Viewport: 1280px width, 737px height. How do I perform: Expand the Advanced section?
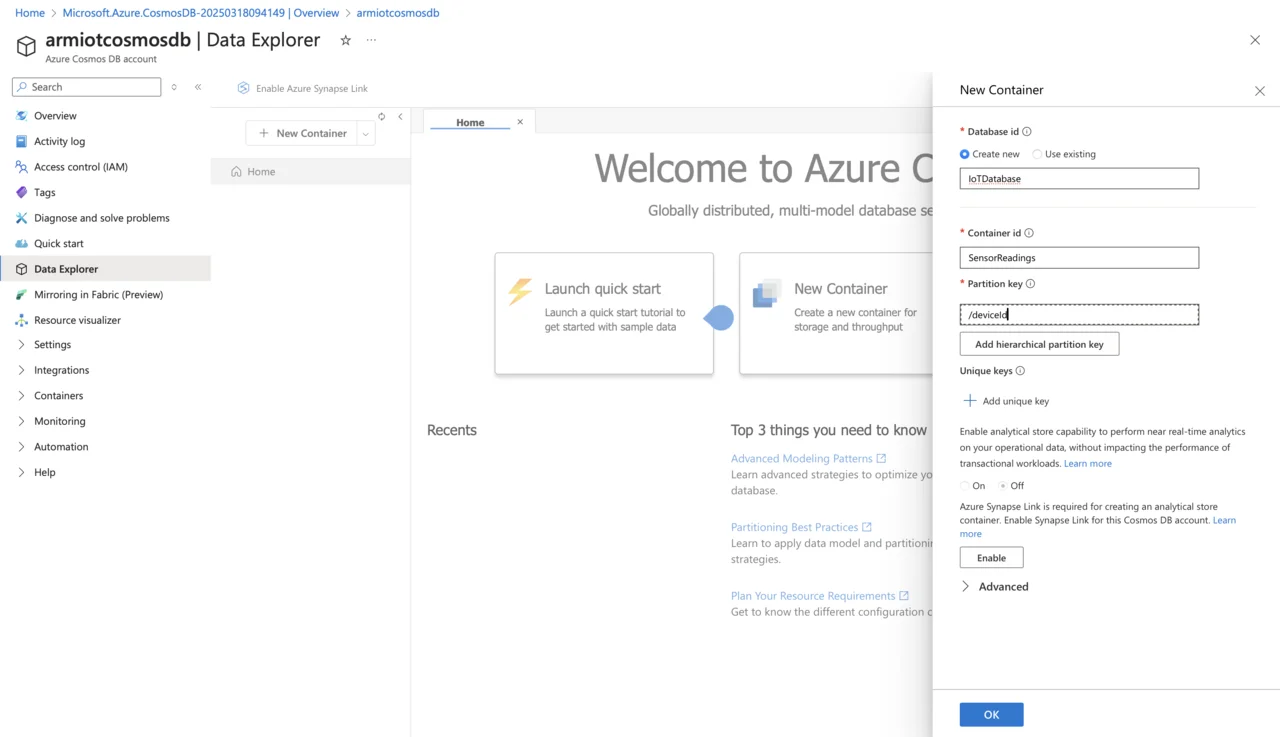pos(966,587)
